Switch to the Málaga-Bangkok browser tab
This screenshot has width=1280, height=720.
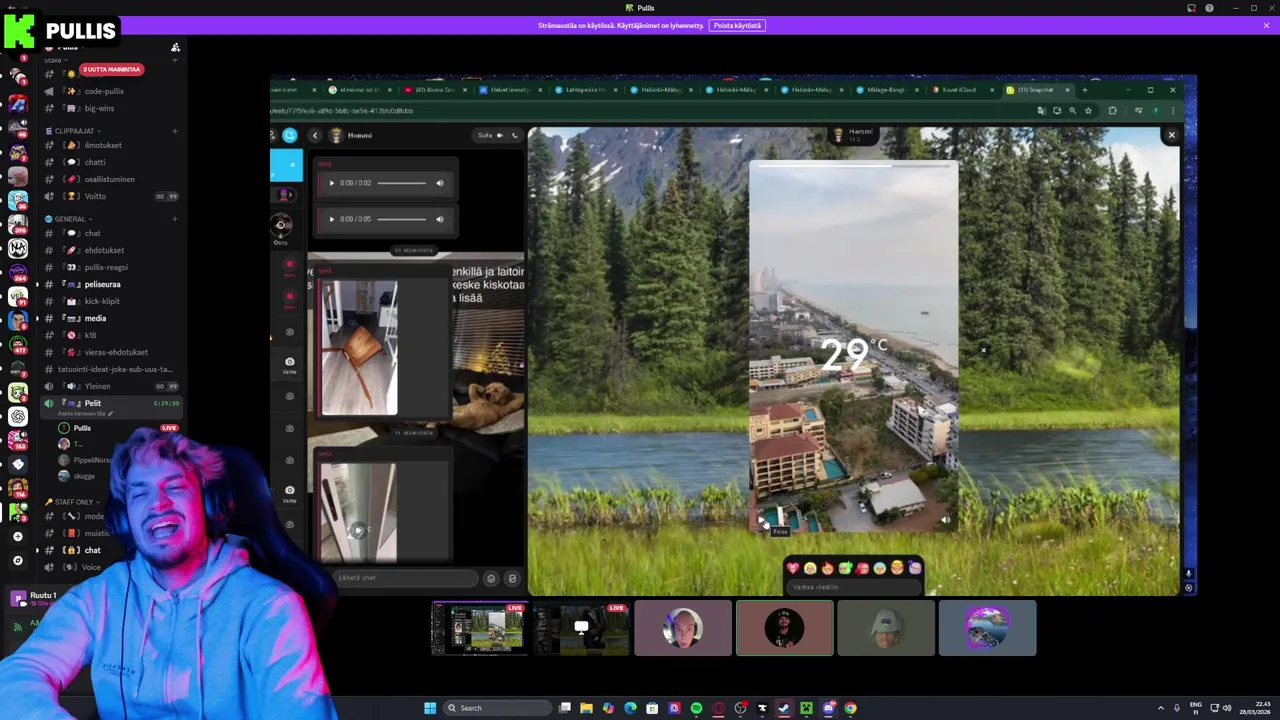[888, 90]
